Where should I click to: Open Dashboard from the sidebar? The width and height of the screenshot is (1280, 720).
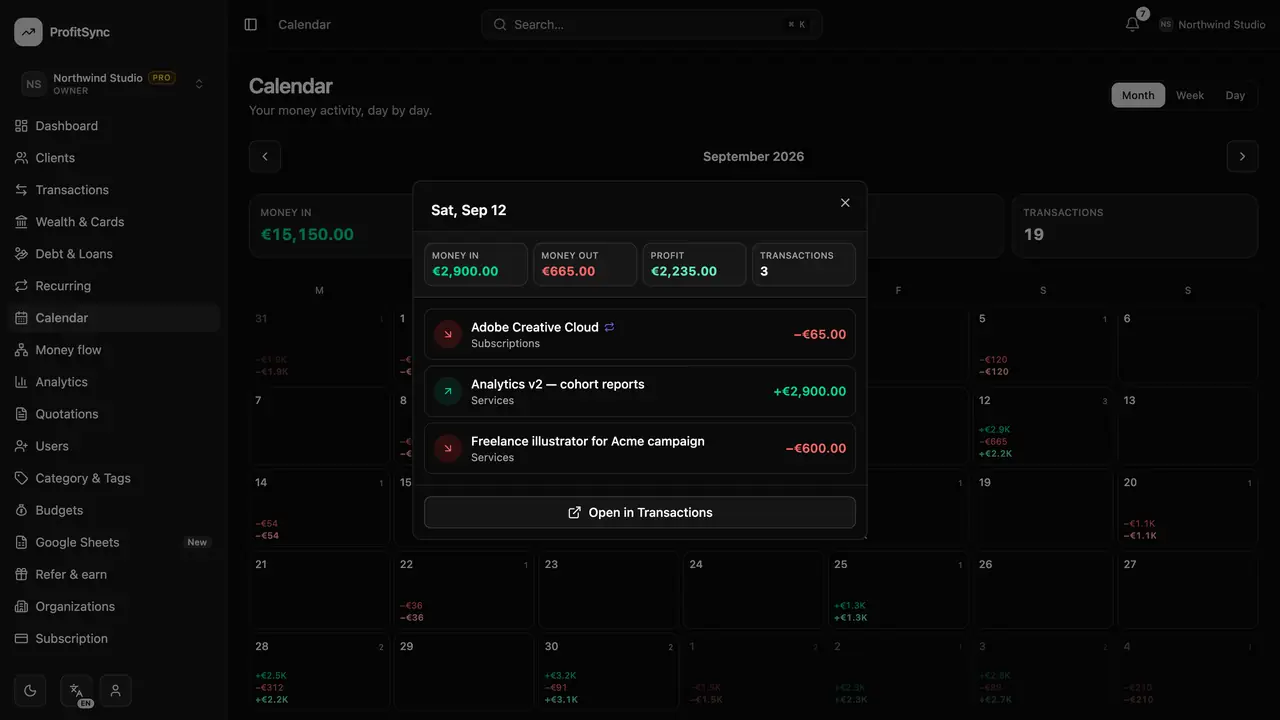tap(113, 126)
